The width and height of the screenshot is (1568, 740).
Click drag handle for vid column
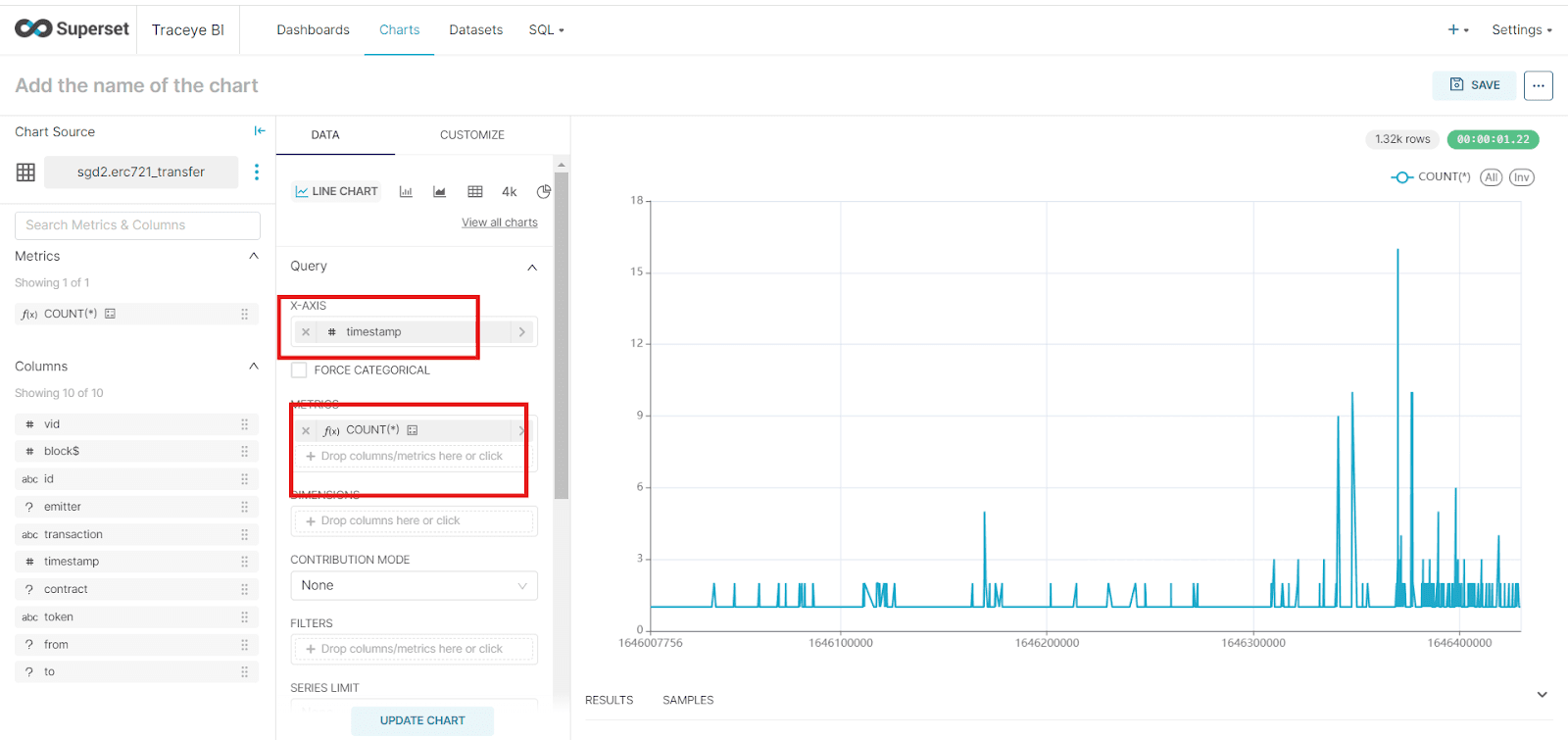coord(245,424)
